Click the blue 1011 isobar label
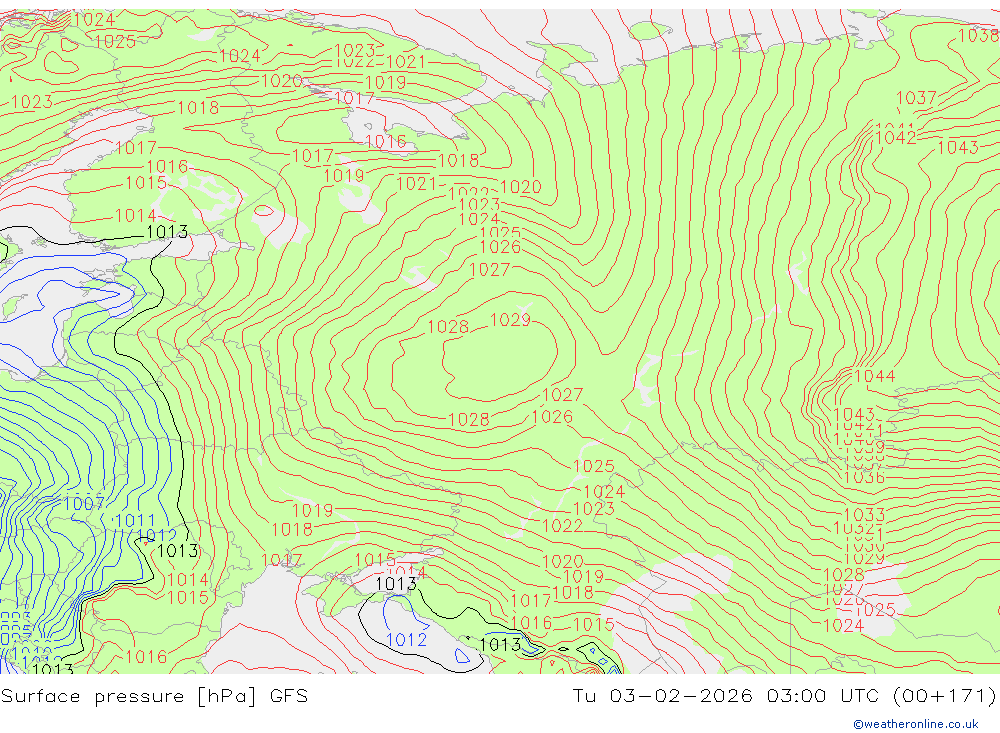 click(135, 521)
